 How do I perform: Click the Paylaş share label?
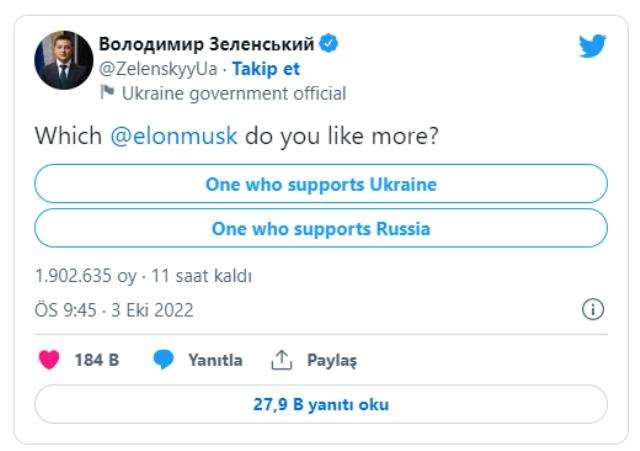tap(332, 360)
